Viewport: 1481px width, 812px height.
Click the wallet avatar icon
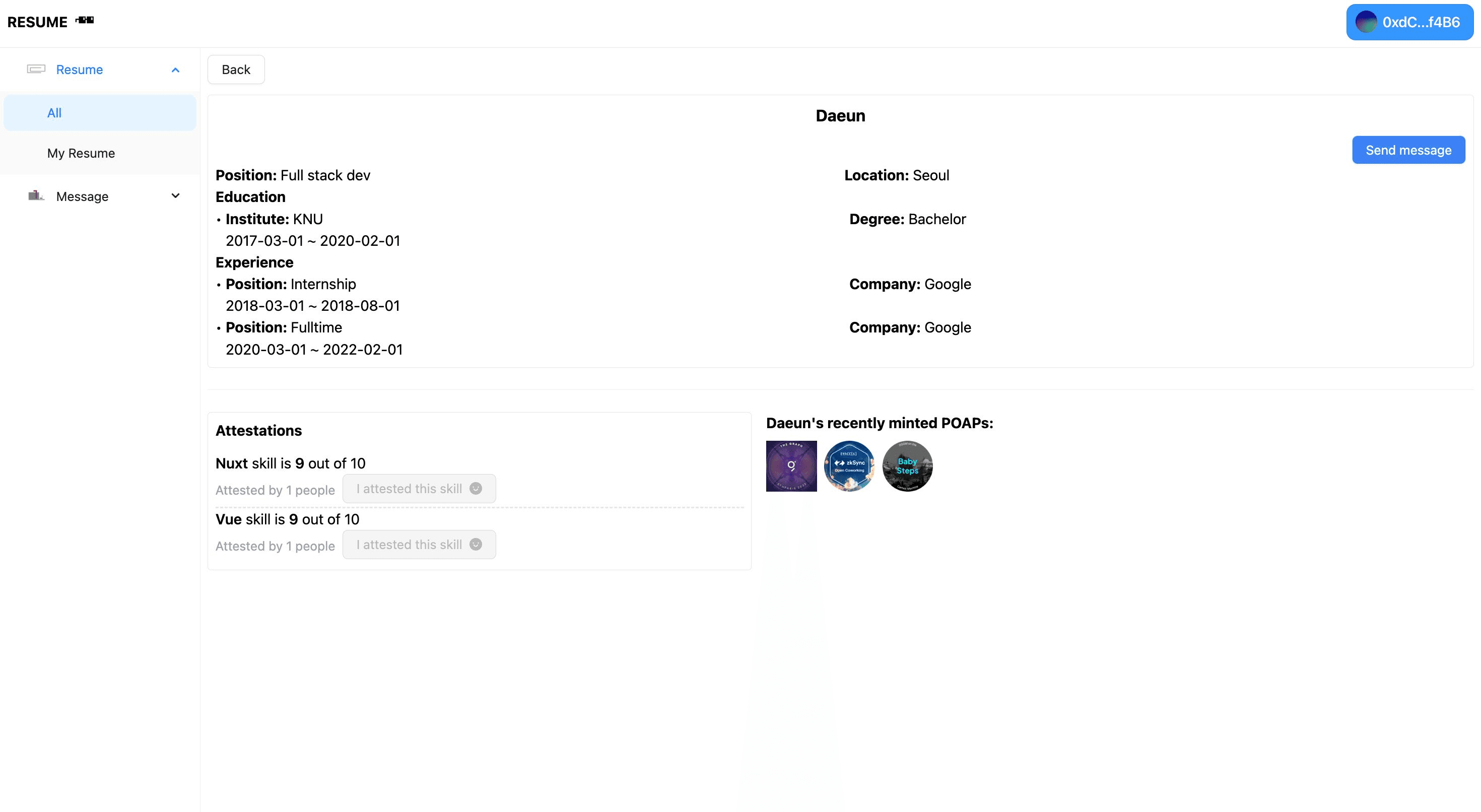coord(1366,23)
